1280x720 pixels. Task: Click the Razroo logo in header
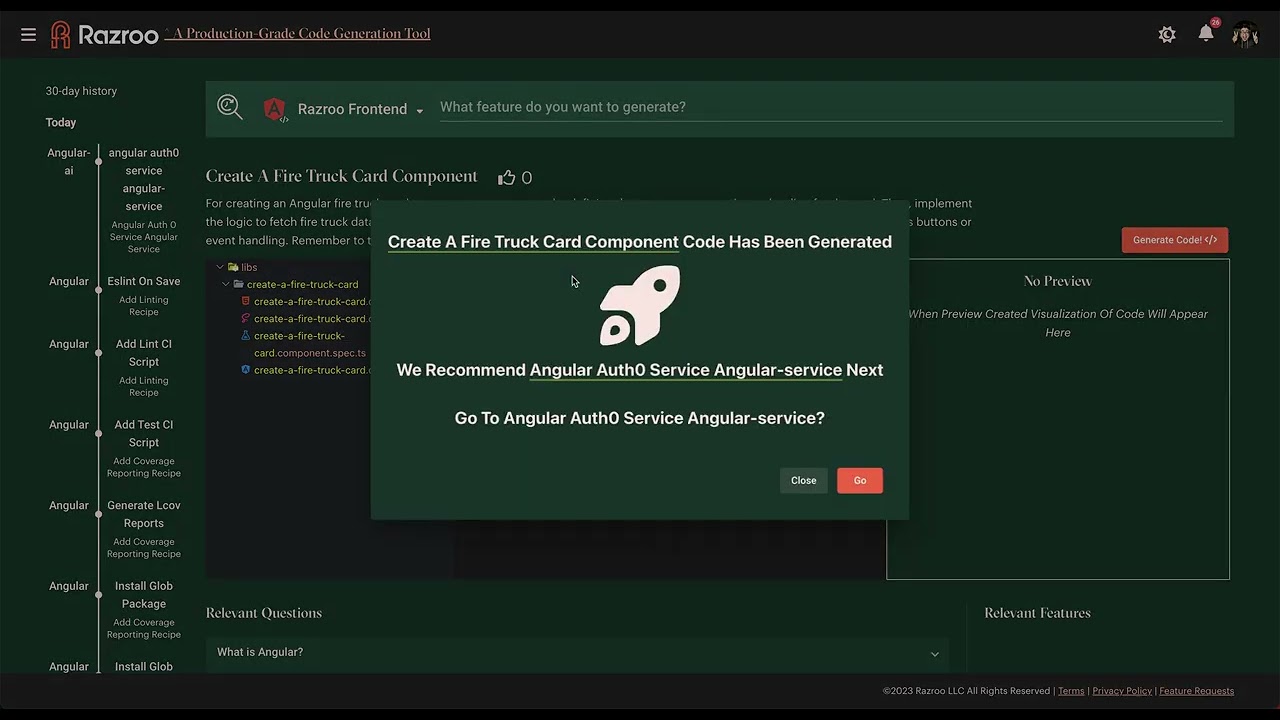coord(104,34)
